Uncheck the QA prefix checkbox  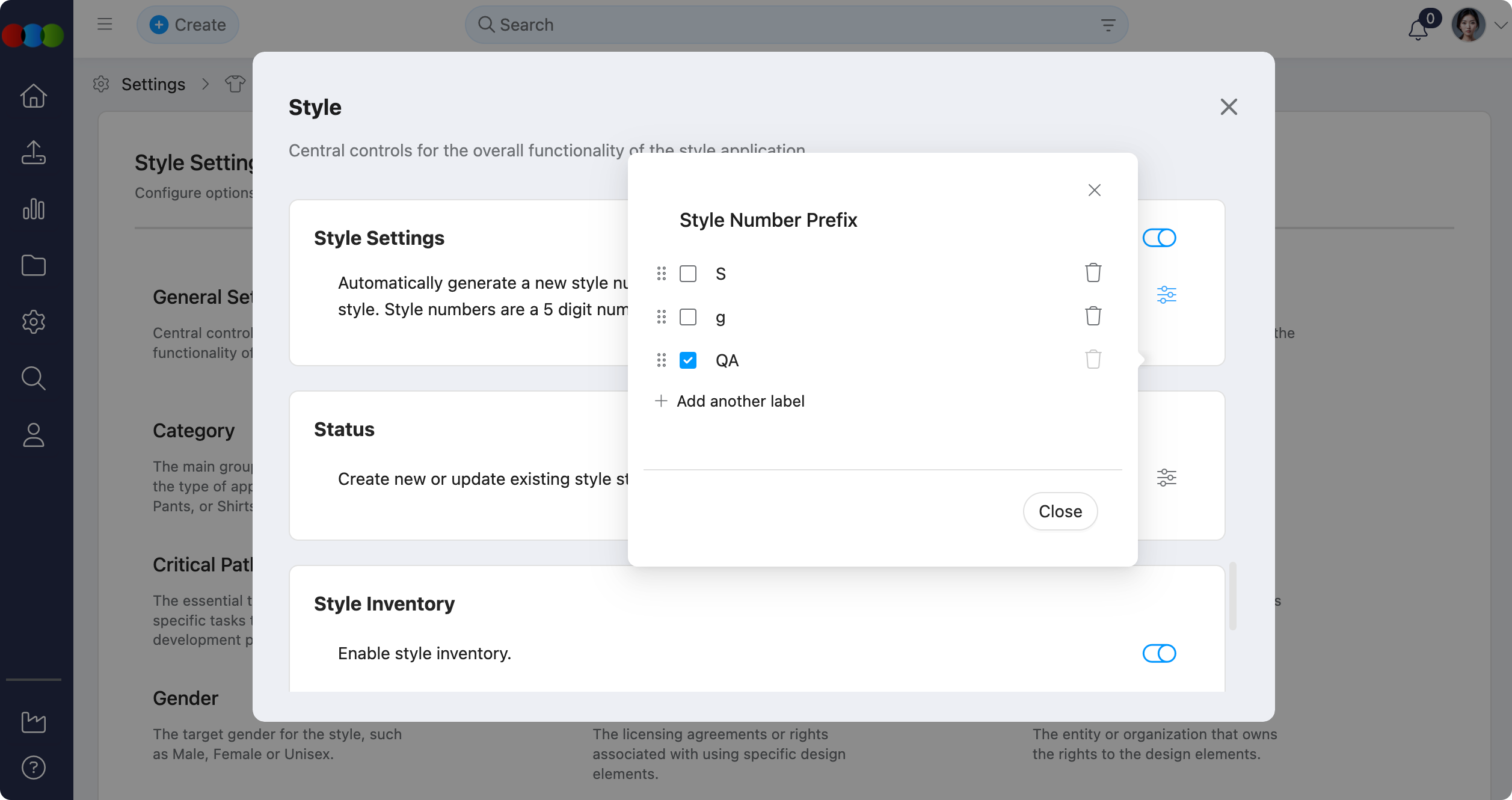687,360
